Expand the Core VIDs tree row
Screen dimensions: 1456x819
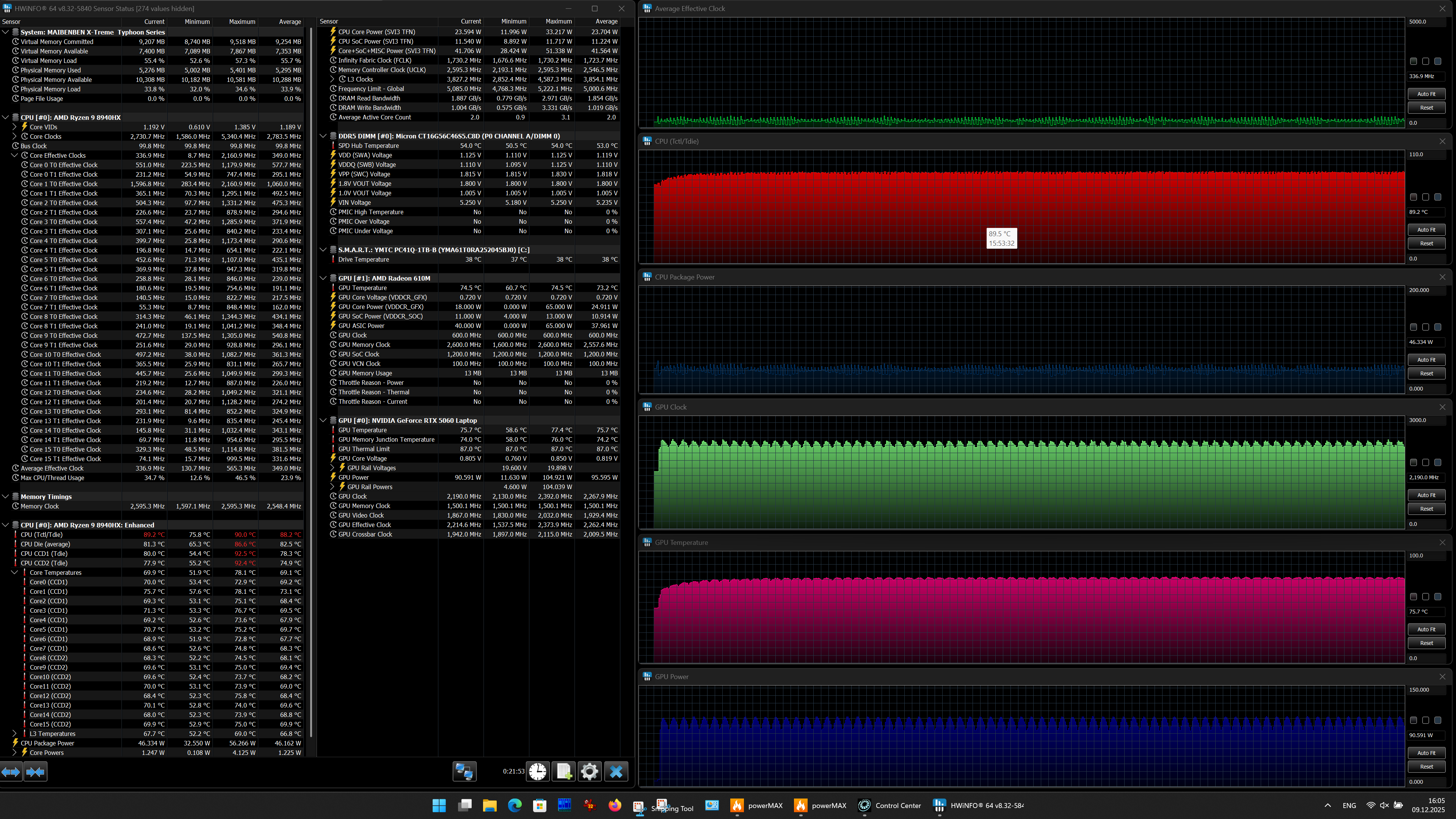pyautogui.click(x=14, y=127)
